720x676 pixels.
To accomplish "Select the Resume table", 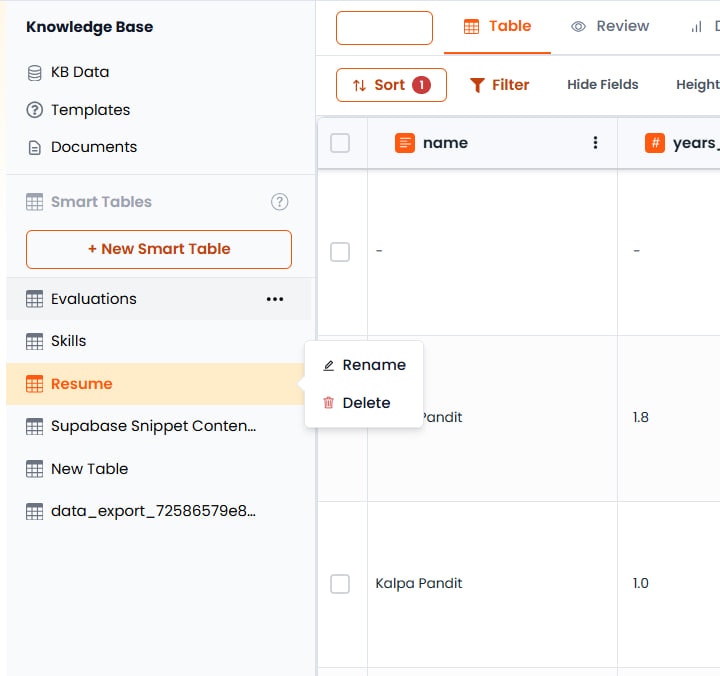I will (x=156, y=384).
